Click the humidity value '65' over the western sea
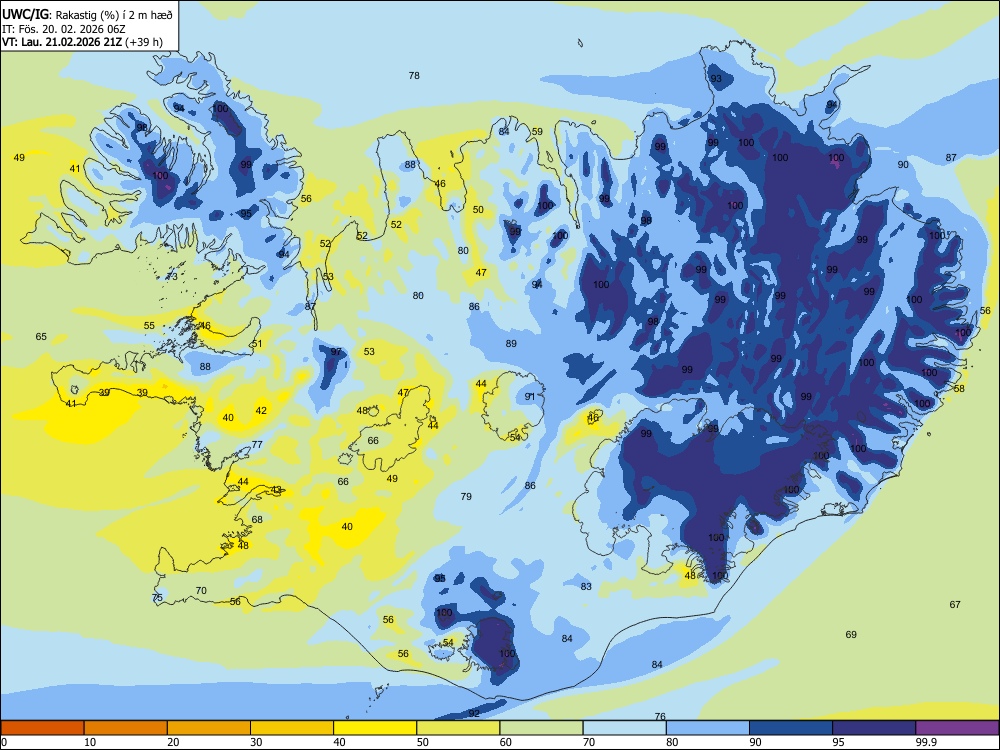This screenshot has height=750, width=1000. [41, 336]
